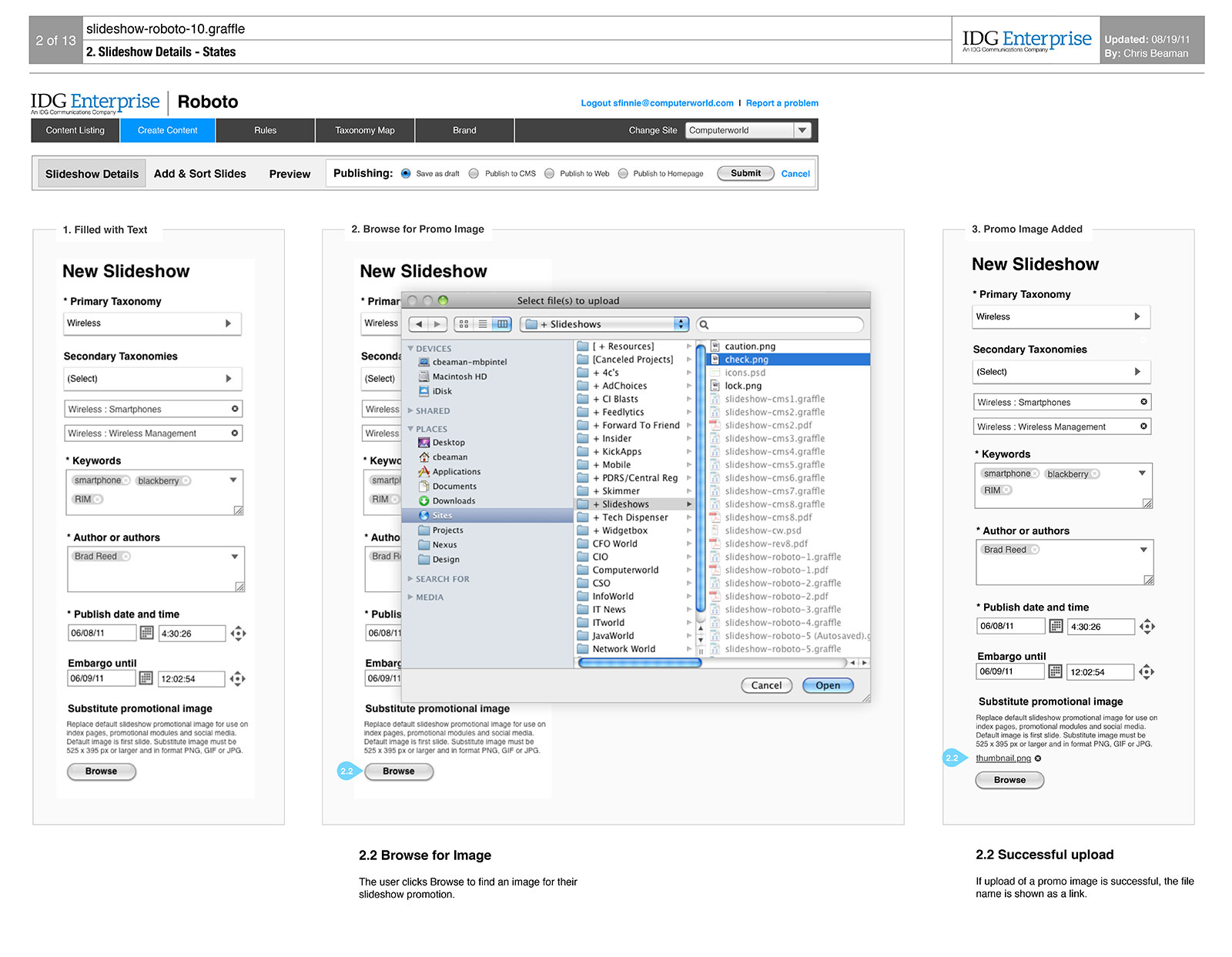The width and height of the screenshot is (1232, 957).
Task: Switch file dialog to column view
Action: pos(502,324)
